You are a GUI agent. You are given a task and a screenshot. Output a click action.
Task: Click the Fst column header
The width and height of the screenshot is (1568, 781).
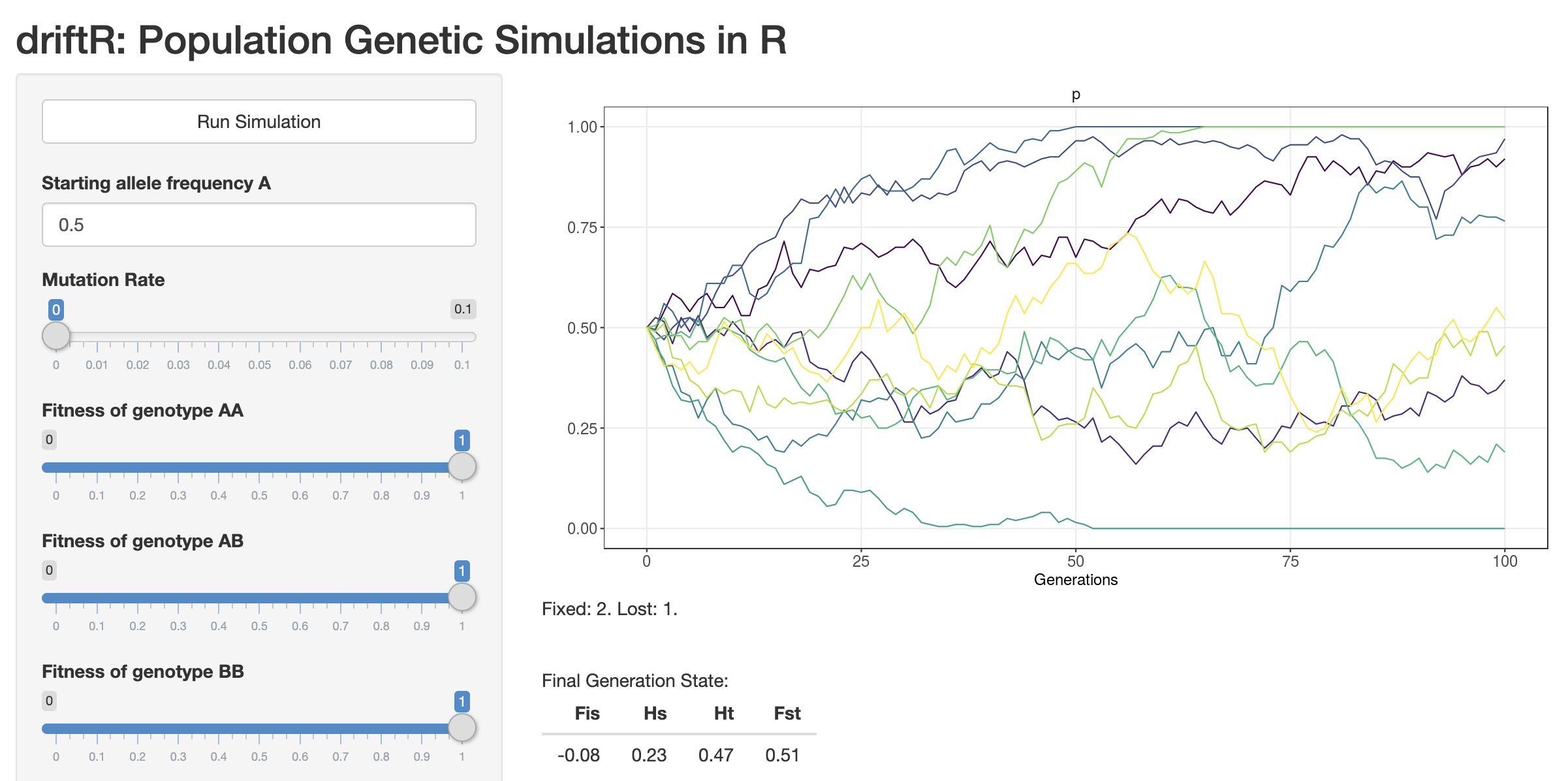click(787, 713)
